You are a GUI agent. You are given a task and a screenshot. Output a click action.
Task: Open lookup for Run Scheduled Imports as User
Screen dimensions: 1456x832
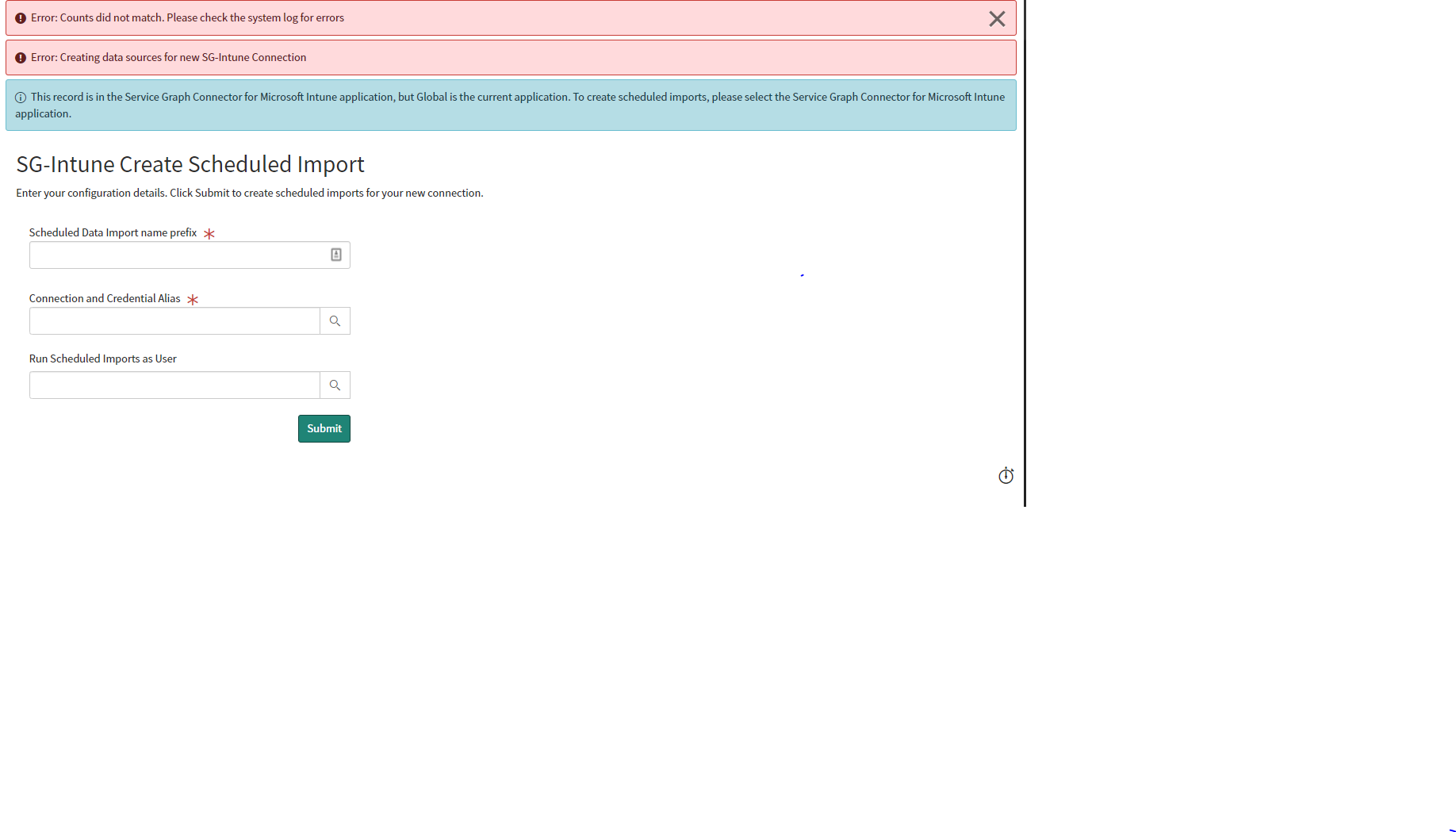tap(335, 385)
